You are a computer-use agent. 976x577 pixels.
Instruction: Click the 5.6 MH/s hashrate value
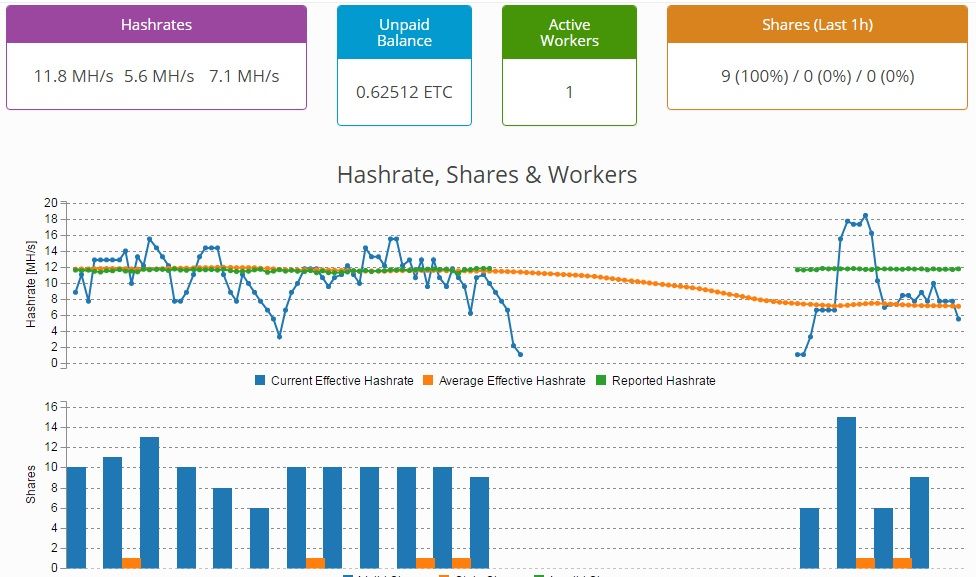click(x=159, y=76)
